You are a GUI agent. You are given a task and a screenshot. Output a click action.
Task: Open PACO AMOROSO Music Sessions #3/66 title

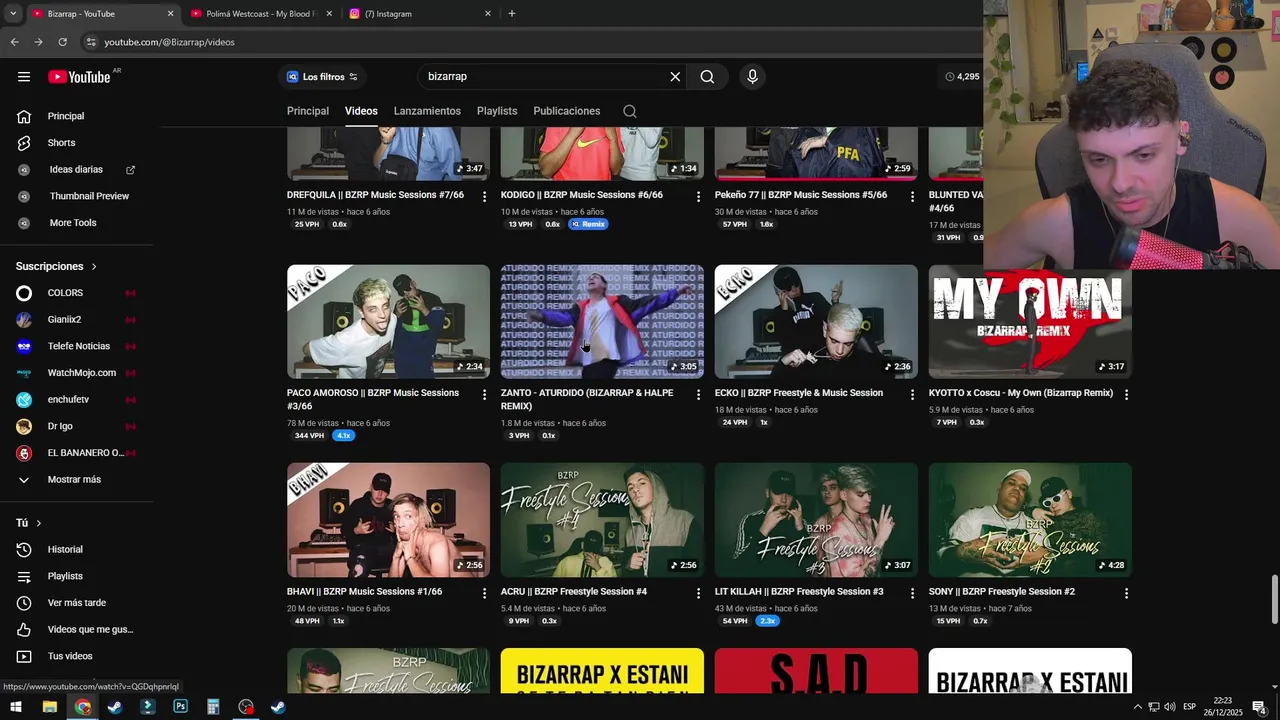coord(373,399)
